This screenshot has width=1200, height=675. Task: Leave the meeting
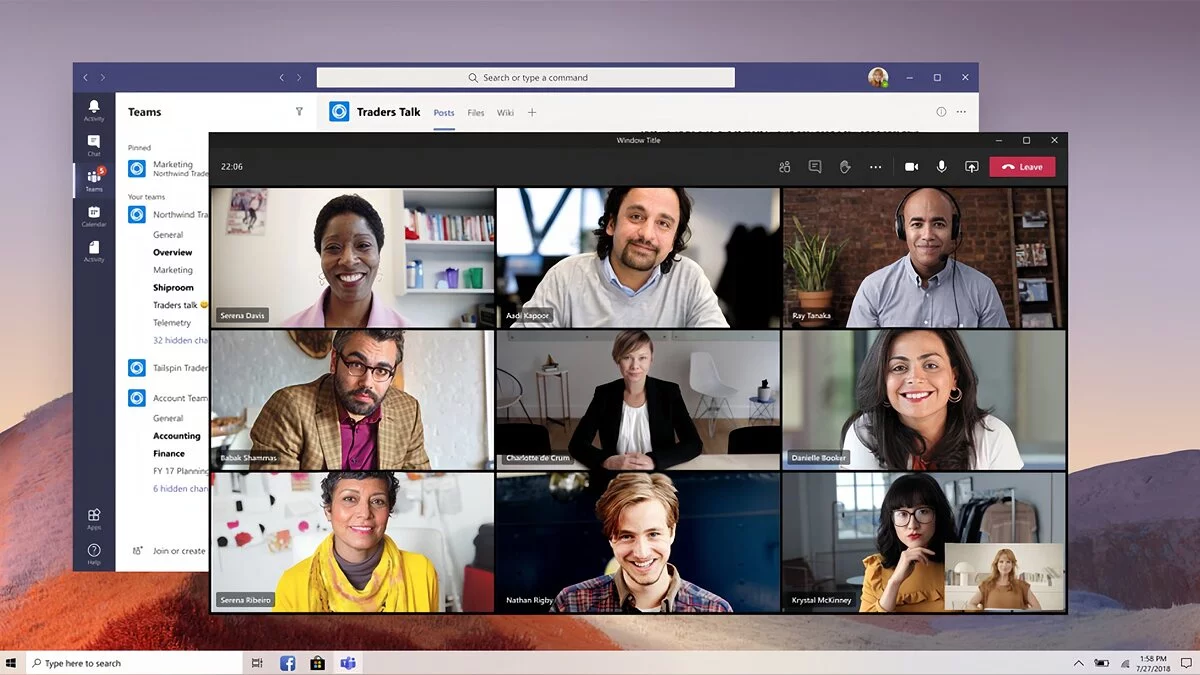tap(1022, 167)
